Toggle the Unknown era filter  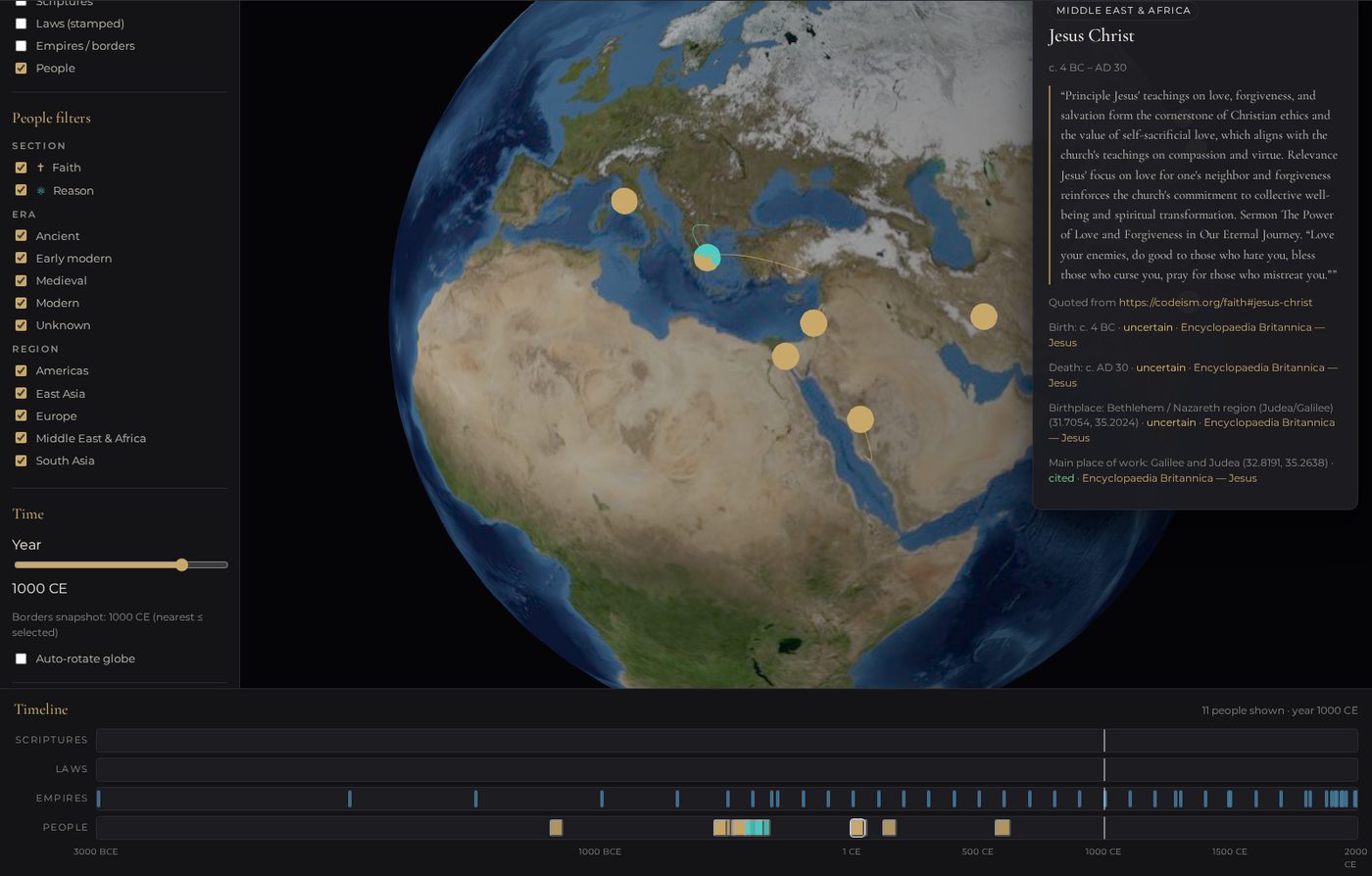(x=21, y=325)
